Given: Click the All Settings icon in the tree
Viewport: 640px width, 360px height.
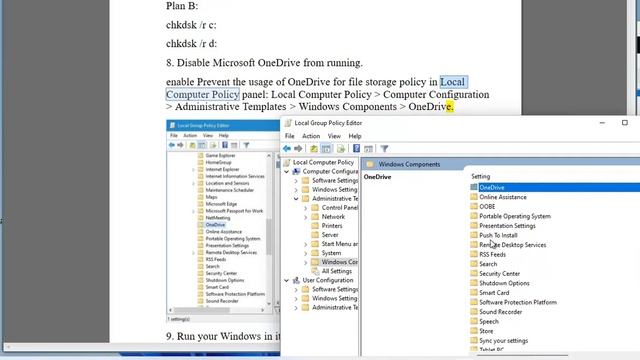Looking at the screenshot, I should click(x=315, y=271).
